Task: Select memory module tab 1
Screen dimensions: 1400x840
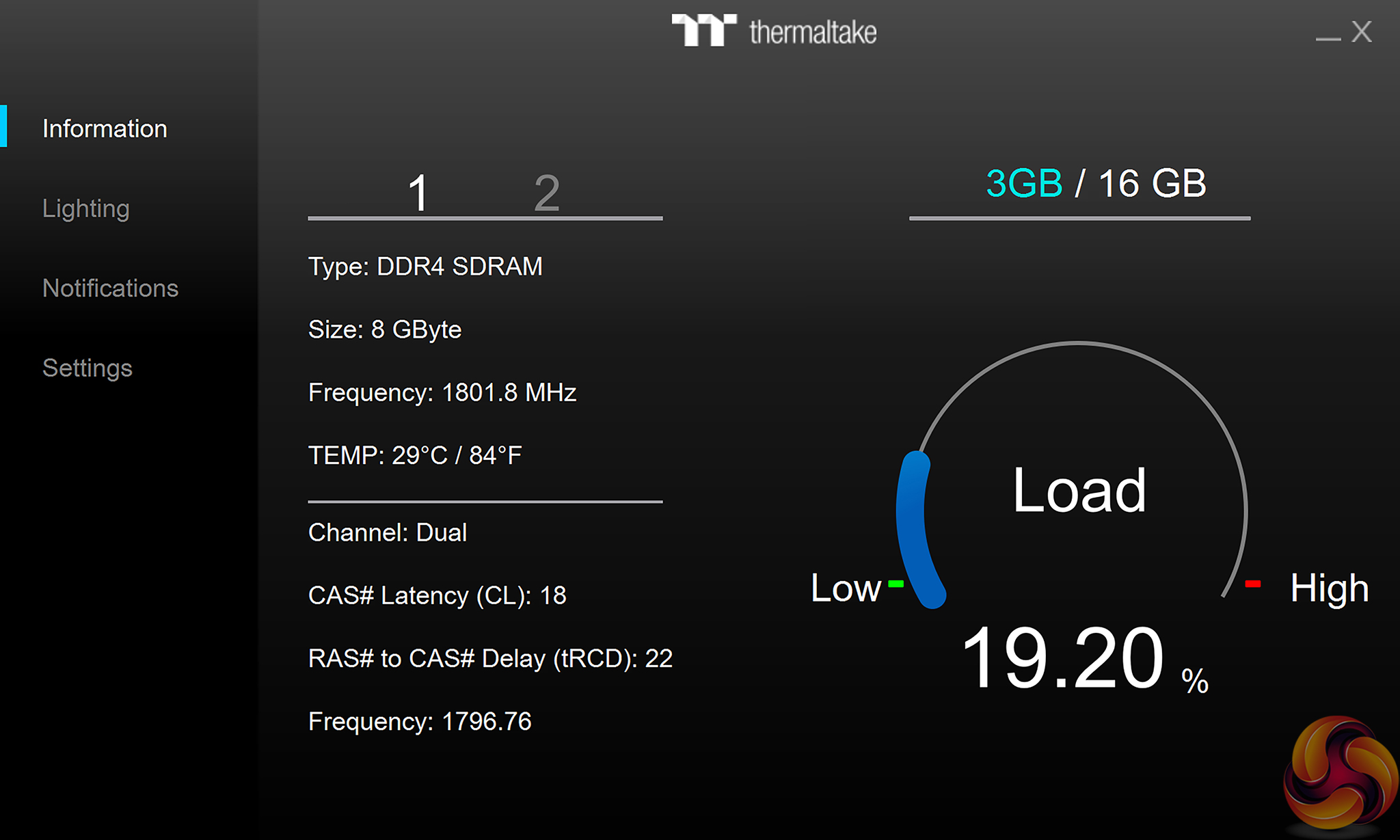Action: point(418,193)
